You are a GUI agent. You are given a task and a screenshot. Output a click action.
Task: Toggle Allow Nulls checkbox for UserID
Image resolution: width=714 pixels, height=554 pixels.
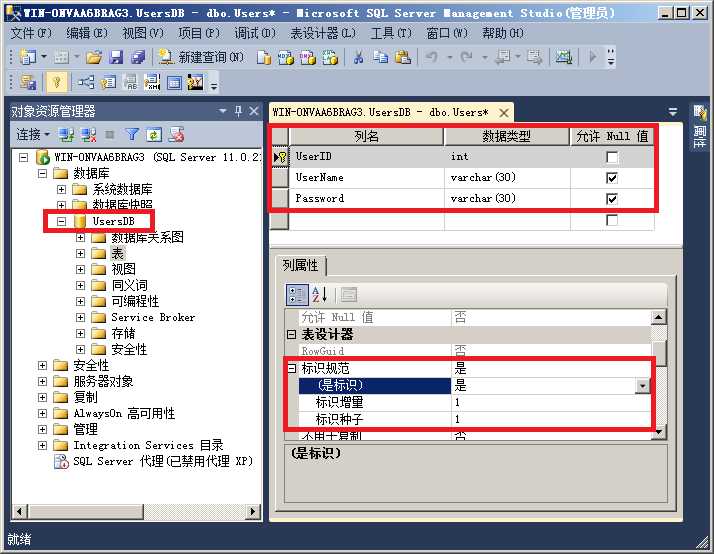coord(612,158)
